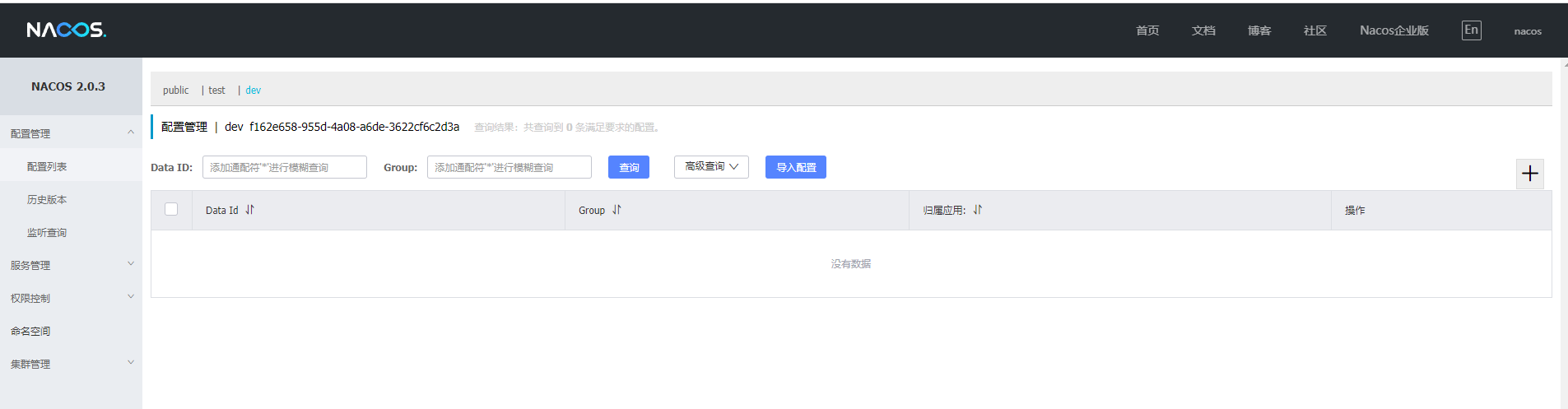Click the plus icon to add configuration
1568x409 pixels.
tap(1529, 174)
